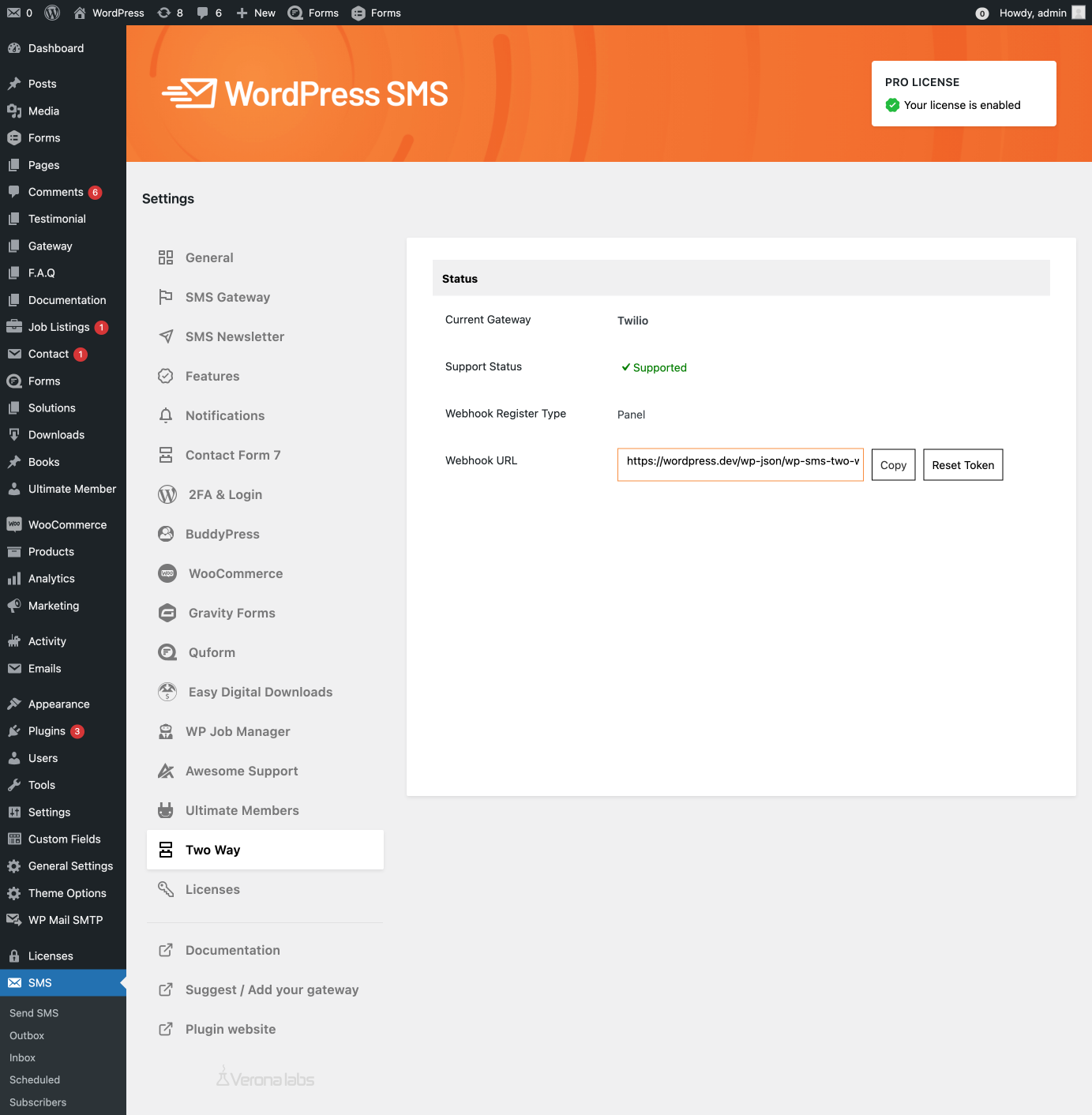
Task: Click the Licenses key icon in settings
Action: [x=166, y=889]
